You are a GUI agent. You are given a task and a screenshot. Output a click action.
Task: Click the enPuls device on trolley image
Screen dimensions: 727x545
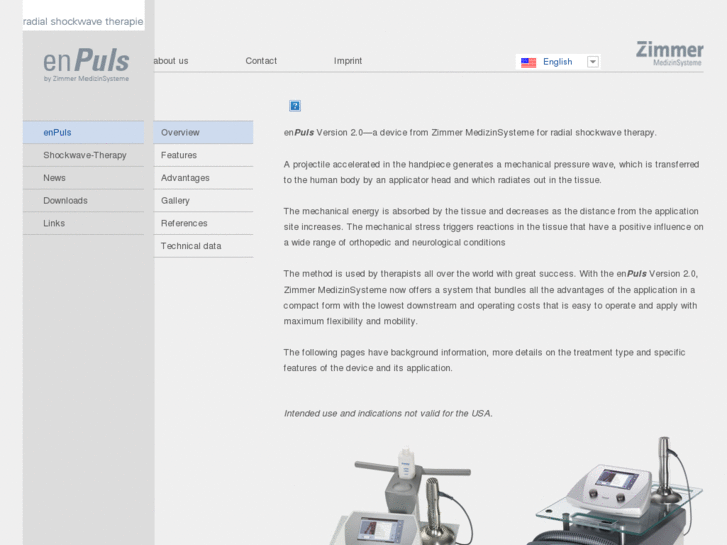tap(401, 496)
